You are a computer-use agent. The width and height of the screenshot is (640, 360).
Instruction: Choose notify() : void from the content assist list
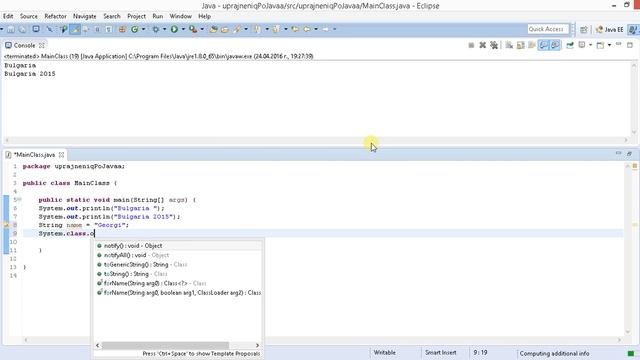click(x=178, y=246)
